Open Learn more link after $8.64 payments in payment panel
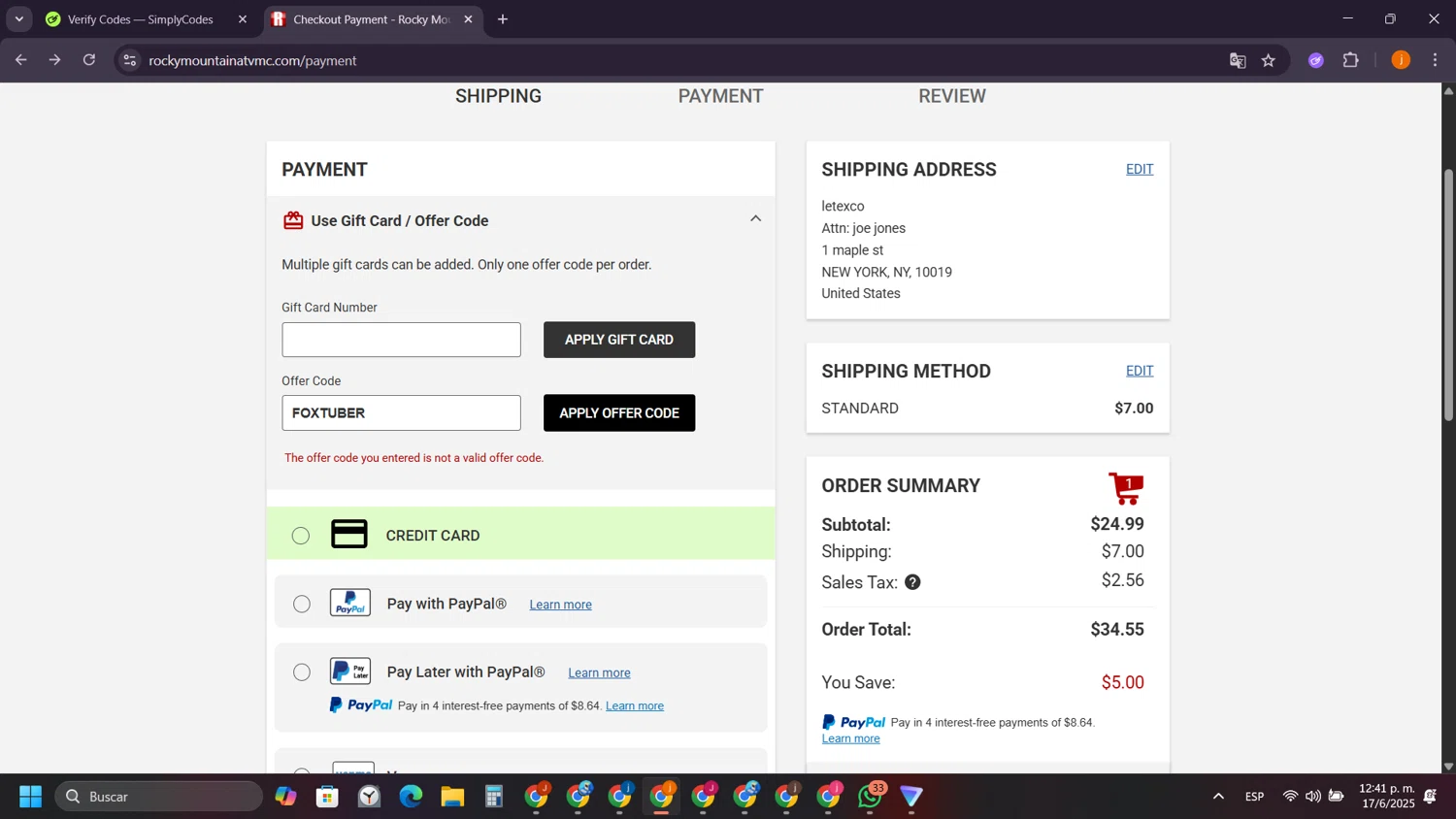This screenshot has width=1456, height=819. point(635,705)
